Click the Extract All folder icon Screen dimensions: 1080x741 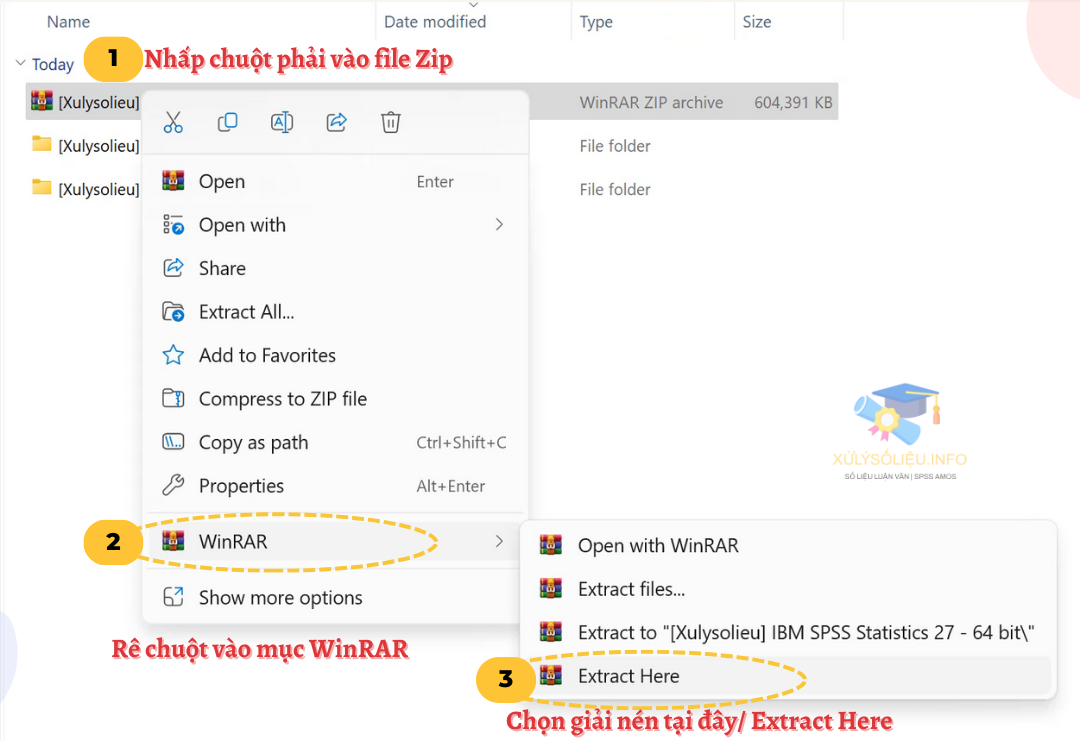pyautogui.click(x=173, y=312)
